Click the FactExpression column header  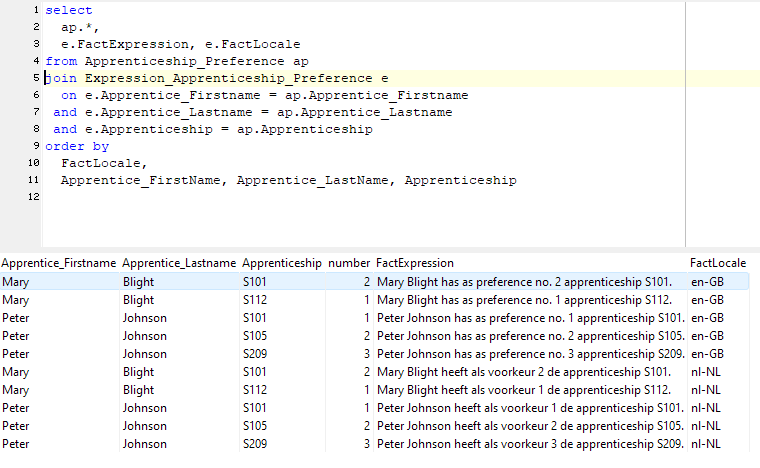pos(414,263)
